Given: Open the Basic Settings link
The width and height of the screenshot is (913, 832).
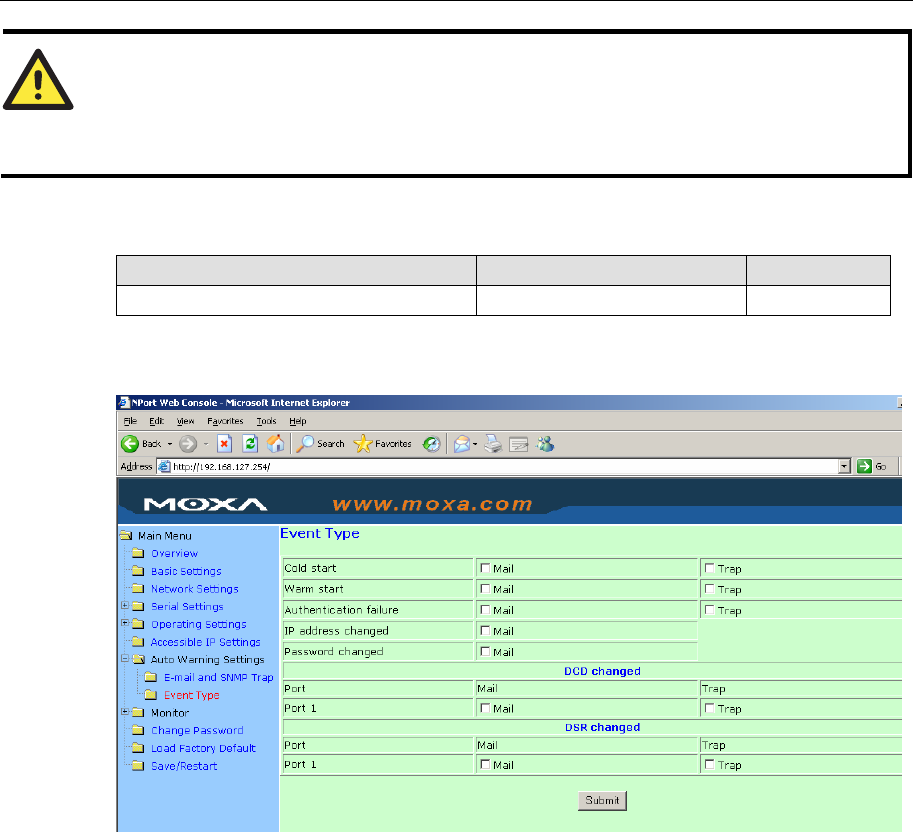Looking at the screenshot, I should (186, 572).
